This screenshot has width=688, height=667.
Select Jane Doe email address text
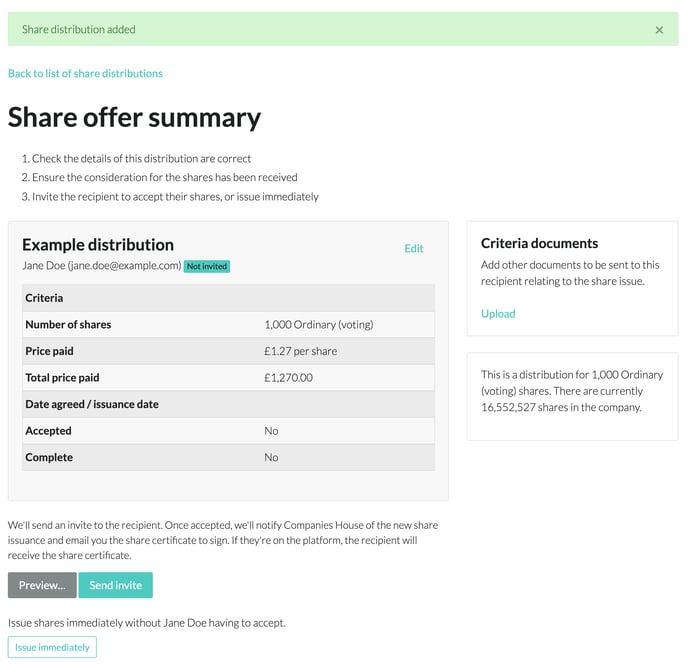click(x=124, y=265)
